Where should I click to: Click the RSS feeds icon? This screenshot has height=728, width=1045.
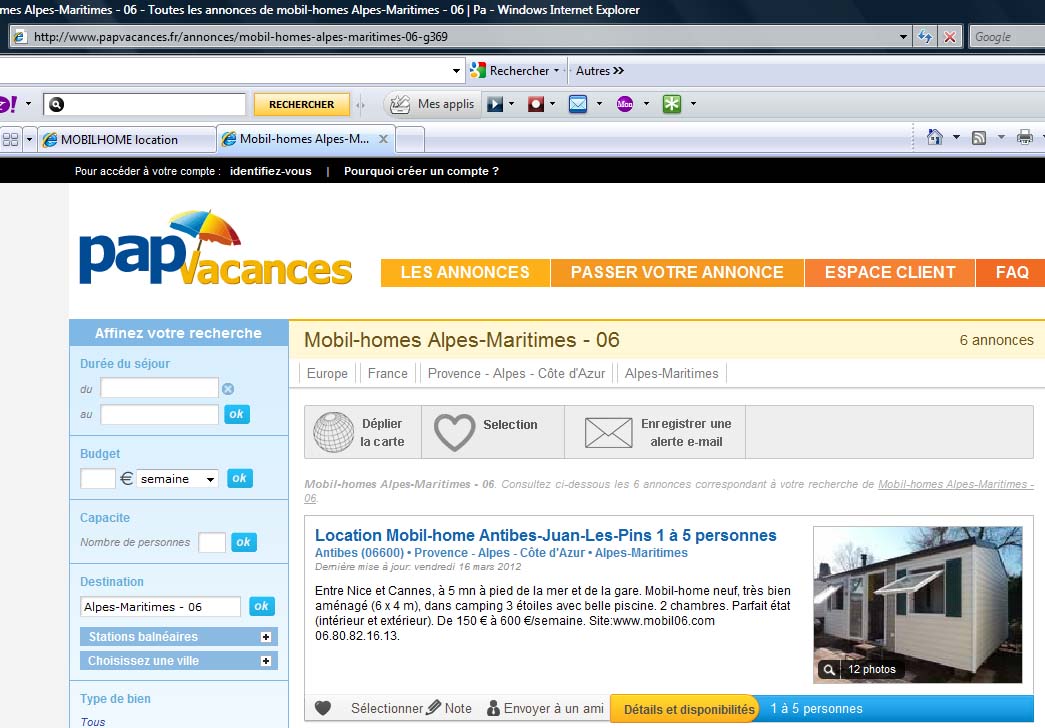point(979,138)
